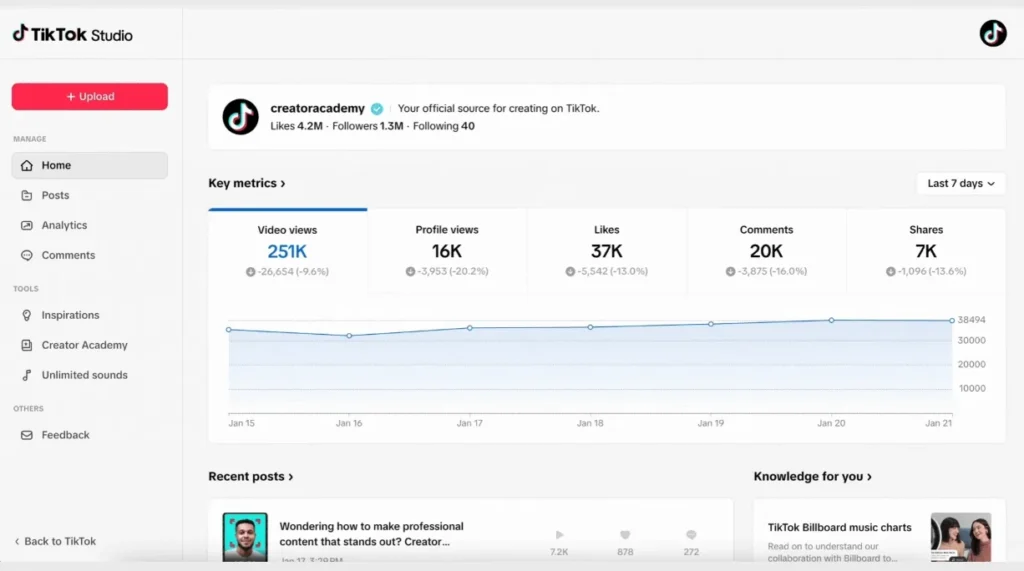Click the Posts folder icon
The height and width of the screenshot is (571, 1024).
coord(27,195)
